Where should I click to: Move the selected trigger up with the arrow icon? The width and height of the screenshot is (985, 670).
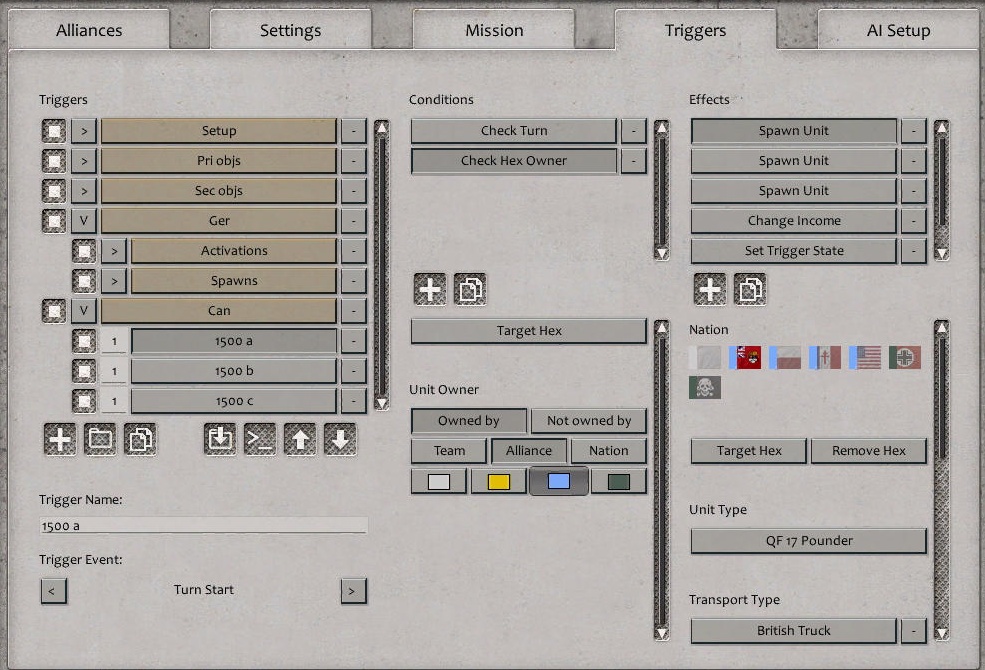click(300, 438)
